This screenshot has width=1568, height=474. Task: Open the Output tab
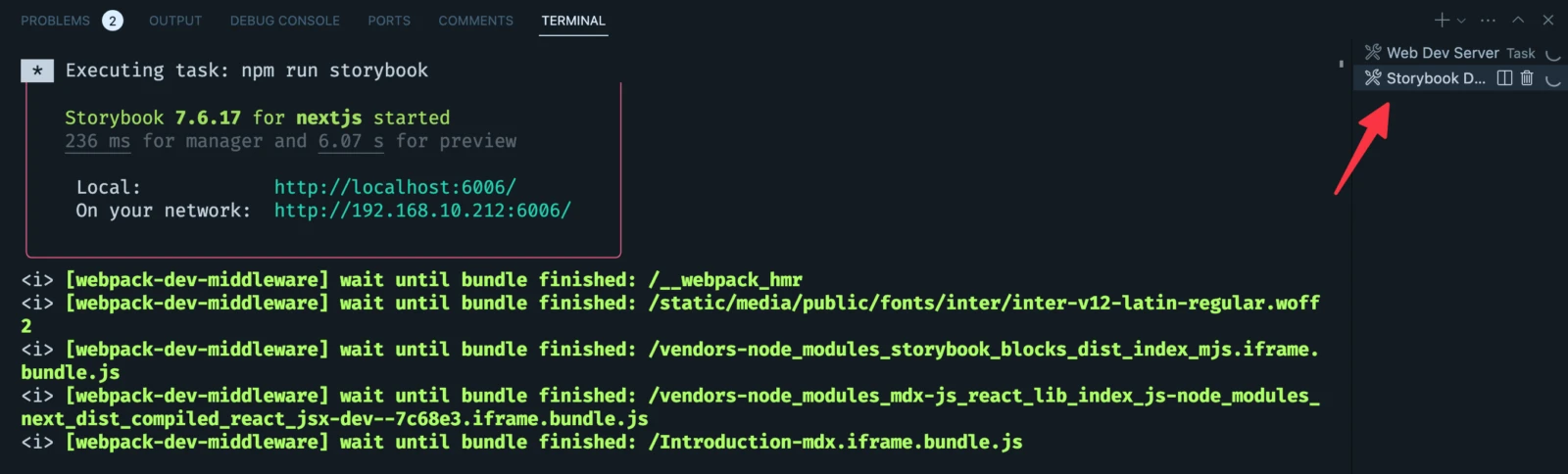(x=175, y=21)
